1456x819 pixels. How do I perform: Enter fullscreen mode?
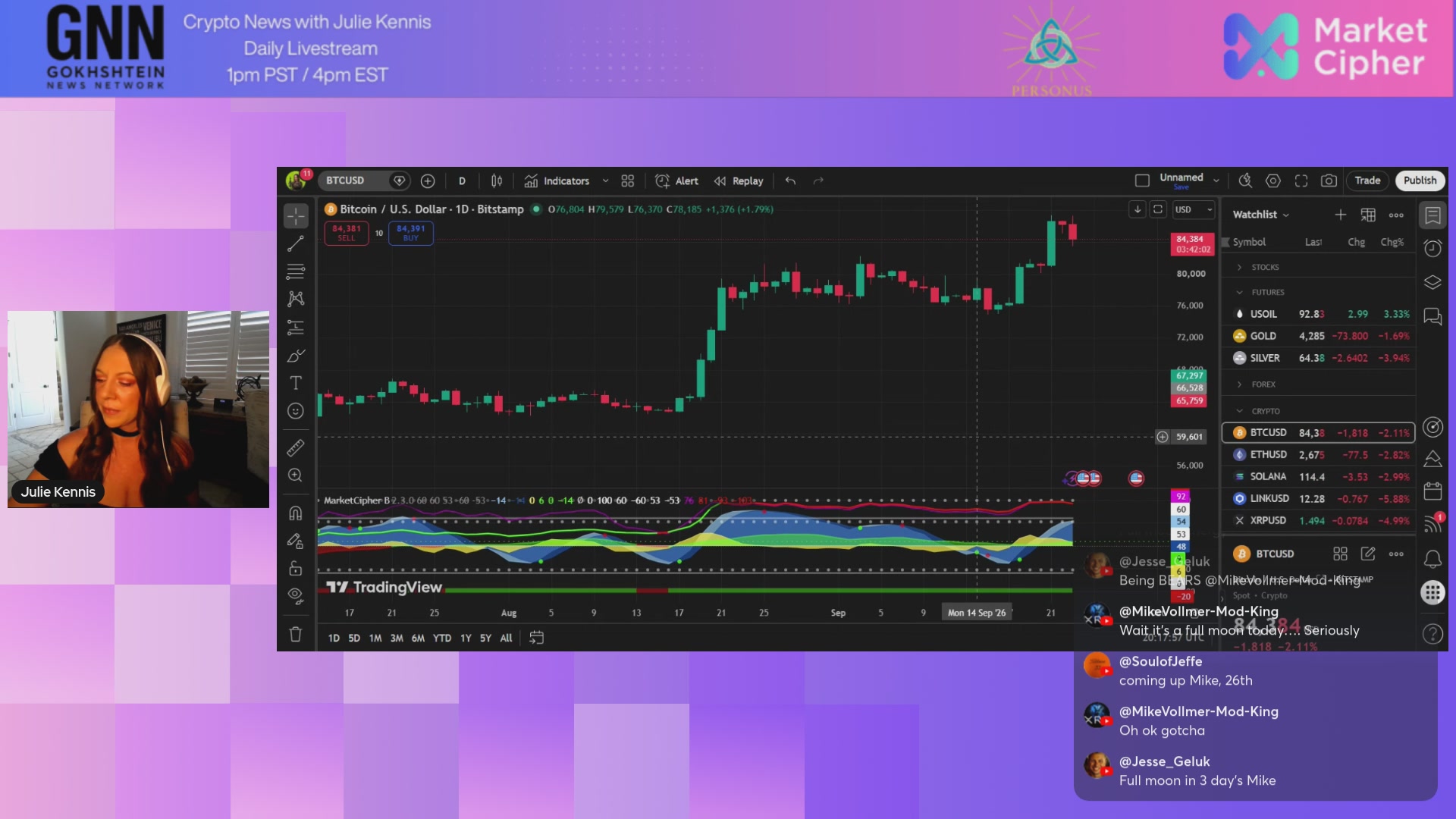pos(1301,180)
